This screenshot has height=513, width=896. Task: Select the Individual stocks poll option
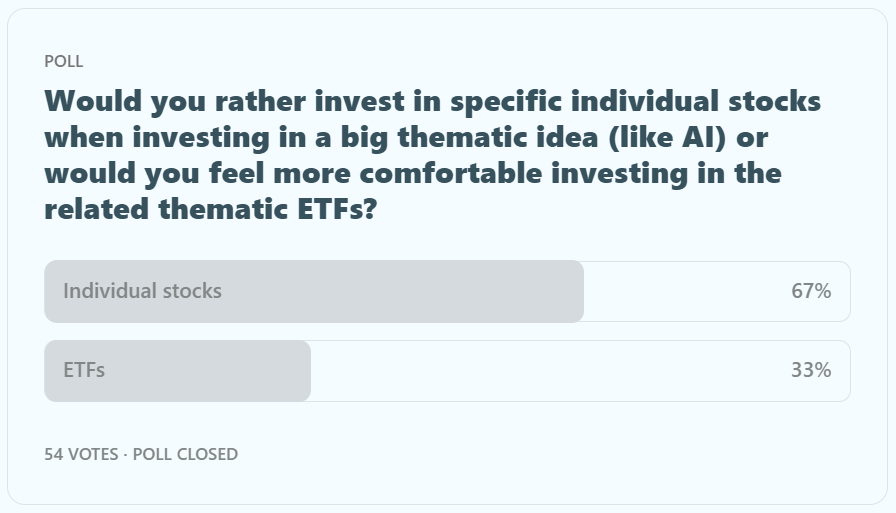click(447, 292)
